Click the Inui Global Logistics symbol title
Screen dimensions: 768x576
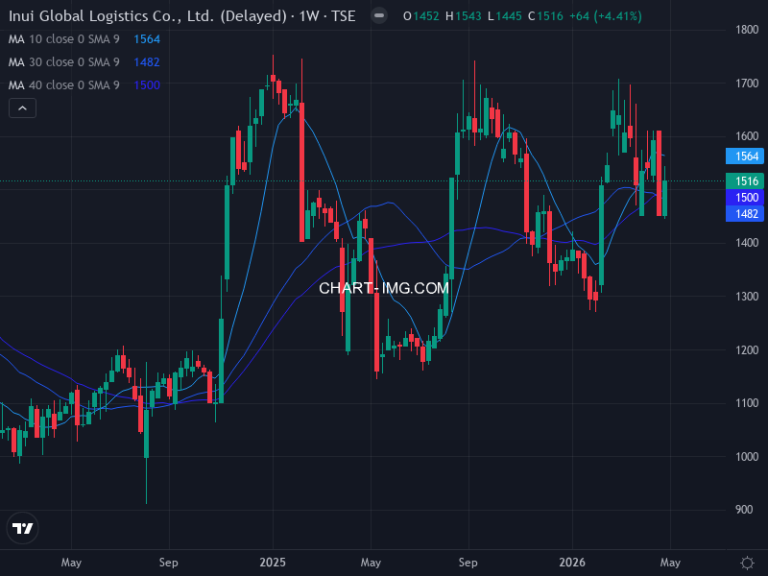[x=182, y=16]
